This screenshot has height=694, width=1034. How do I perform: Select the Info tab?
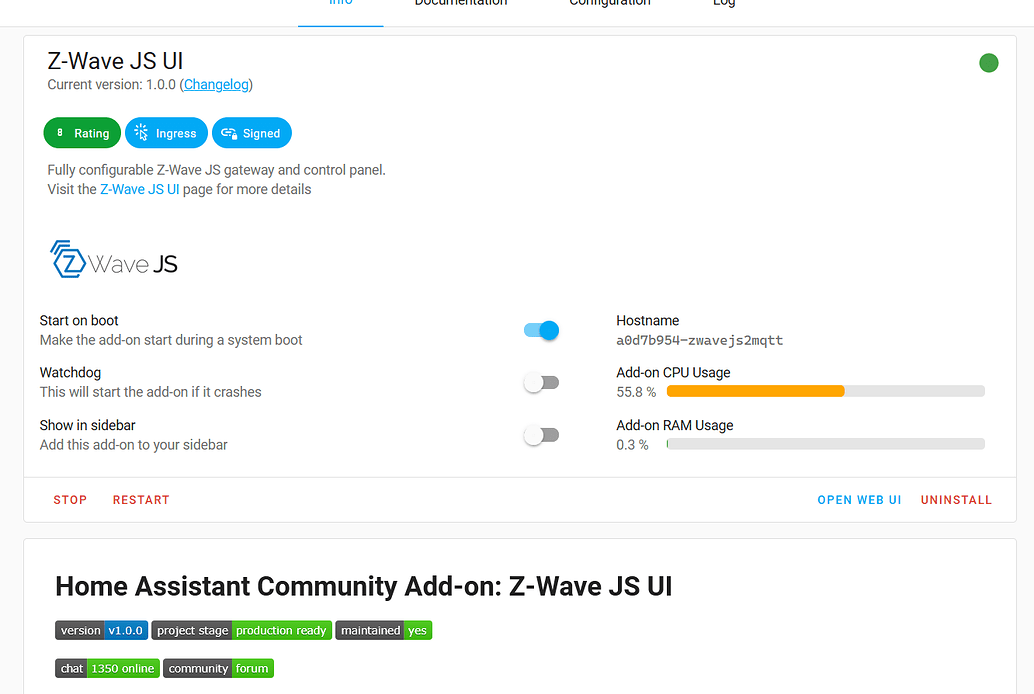340,3
